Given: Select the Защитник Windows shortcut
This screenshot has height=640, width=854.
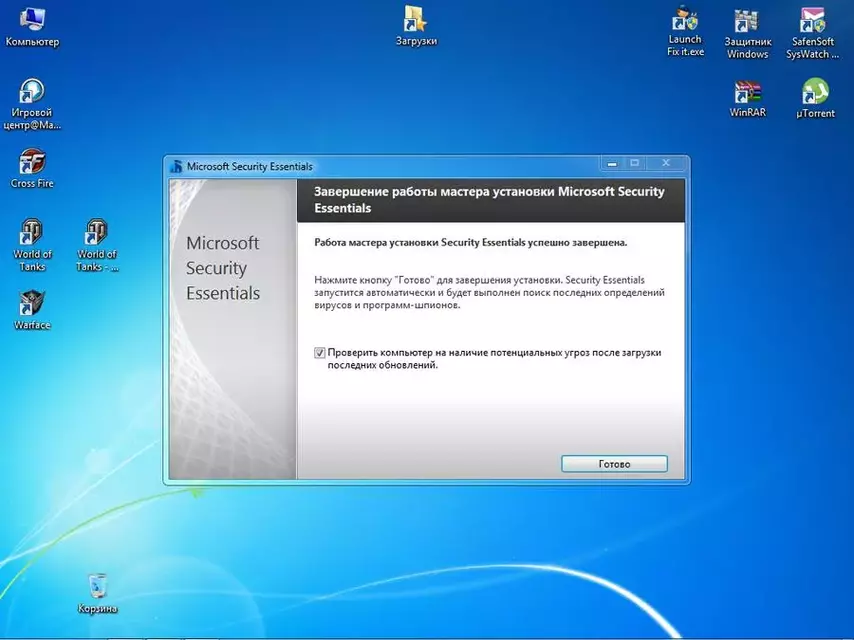Looking at the screenshot, I should point(748,33).
